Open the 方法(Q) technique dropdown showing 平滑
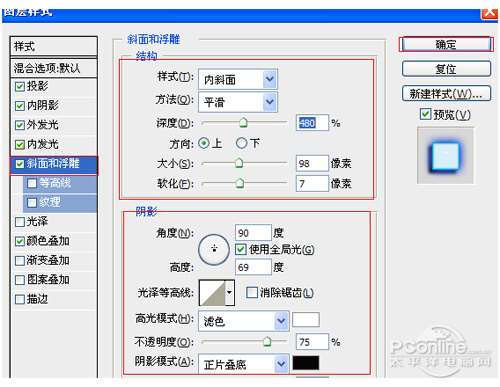The image size is (500, 387). click(238, 102)
